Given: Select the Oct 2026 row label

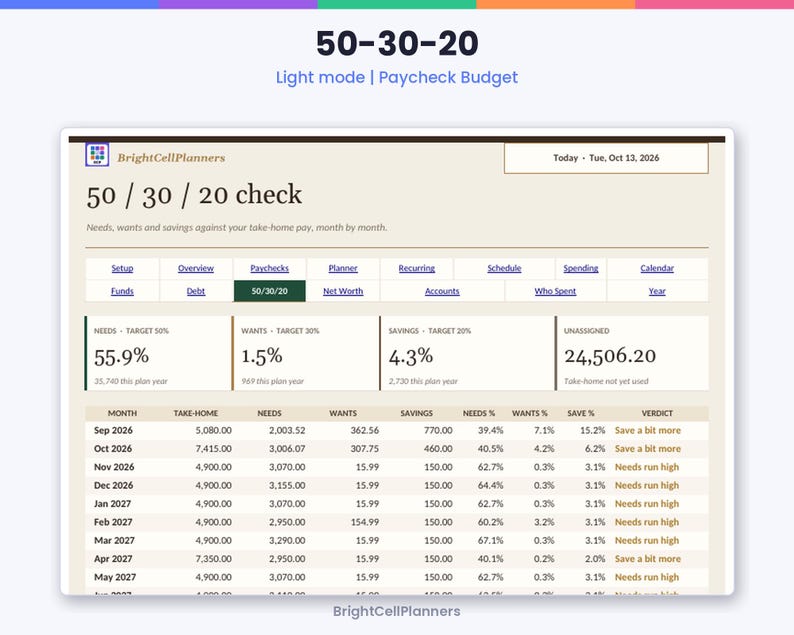Looking at the screenshot, I should pos(112,449).
